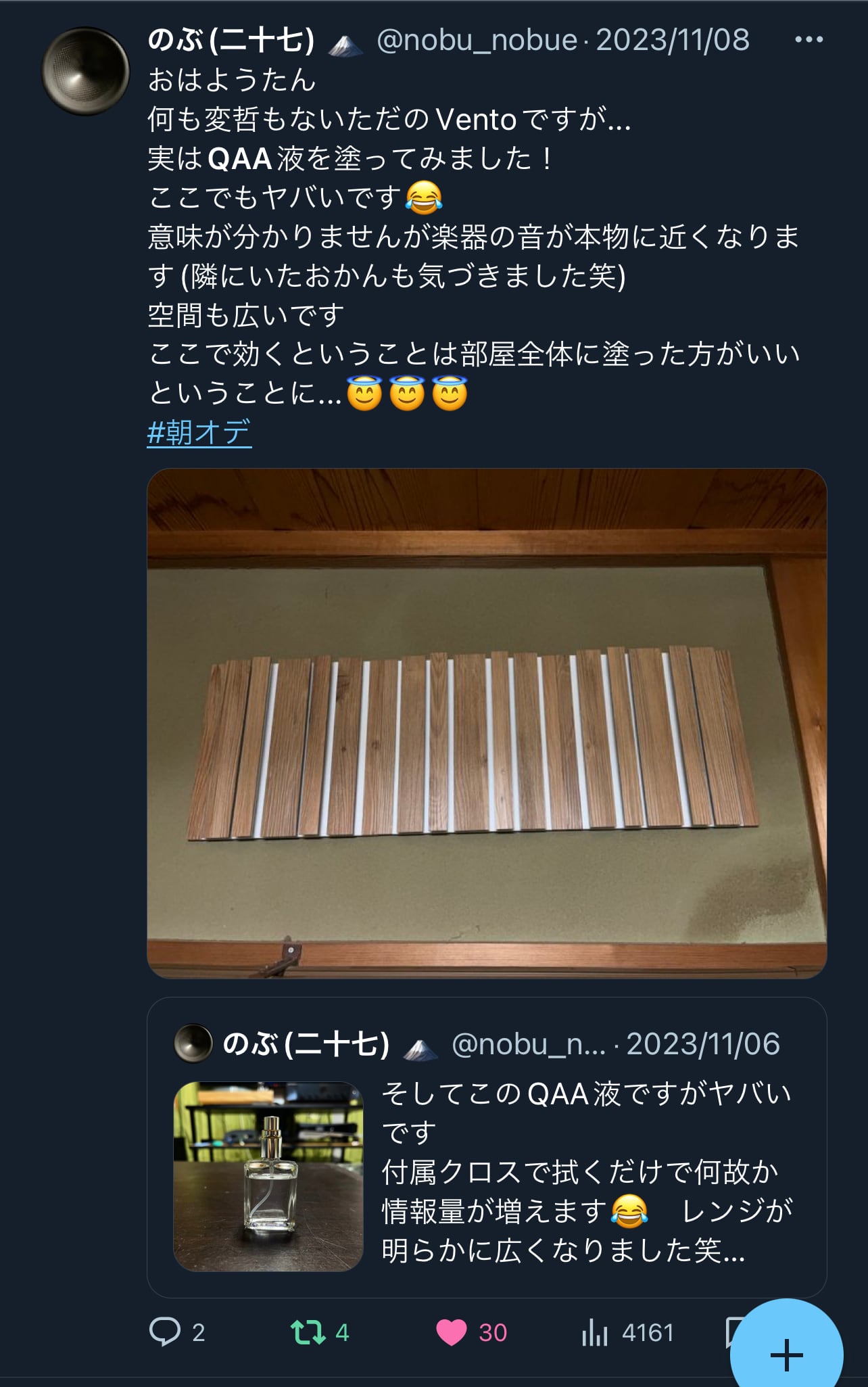Open the @nobu_nobue handle in the header
The image size is (868, 1387).
point(477,40)
